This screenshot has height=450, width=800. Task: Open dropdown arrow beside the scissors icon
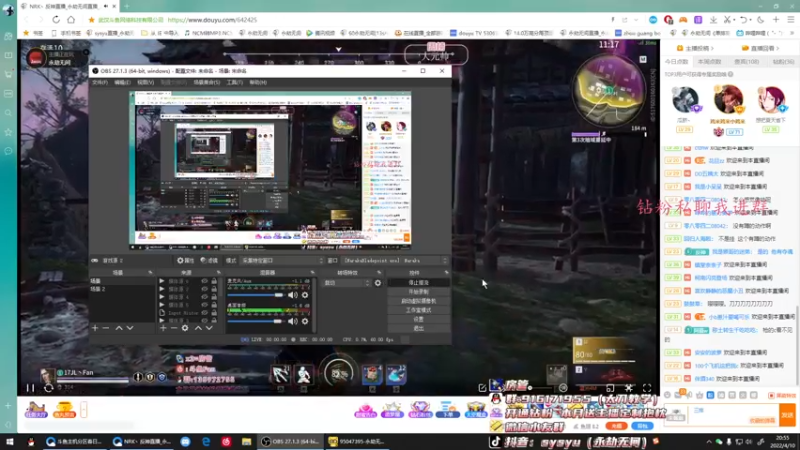click(x=734, y=19)
